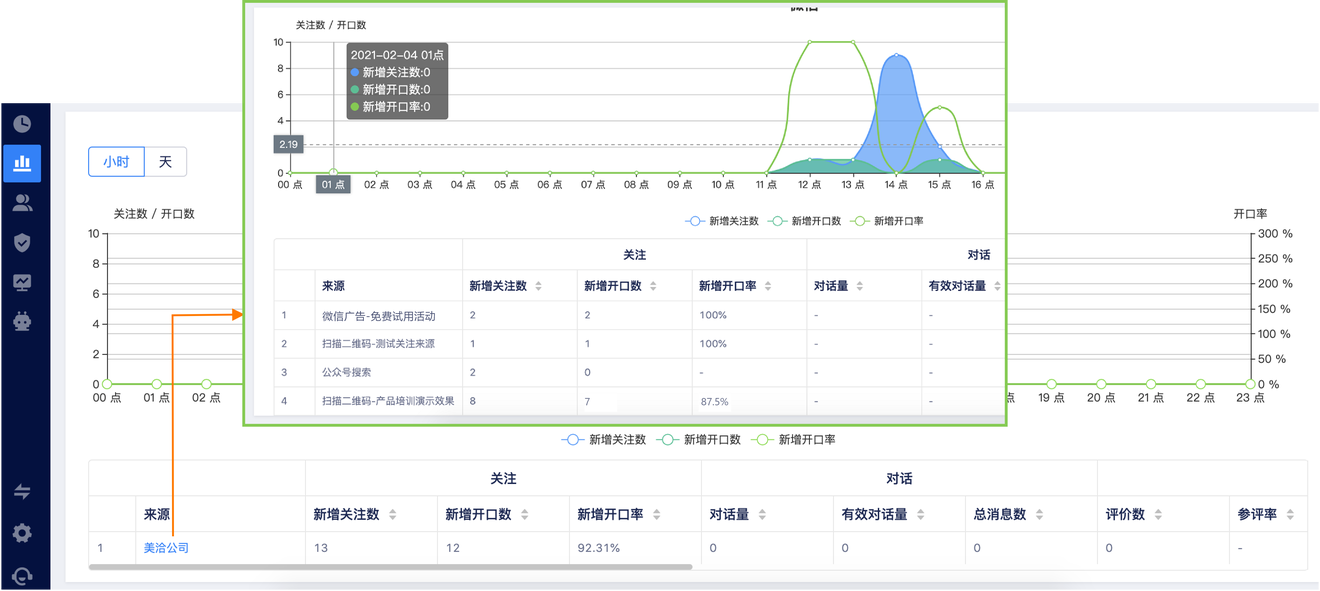Select the bar chart statistics sidebar icon
Image resolution: width=1320 pixels, height=591 pixels.
tap(22, 163)
